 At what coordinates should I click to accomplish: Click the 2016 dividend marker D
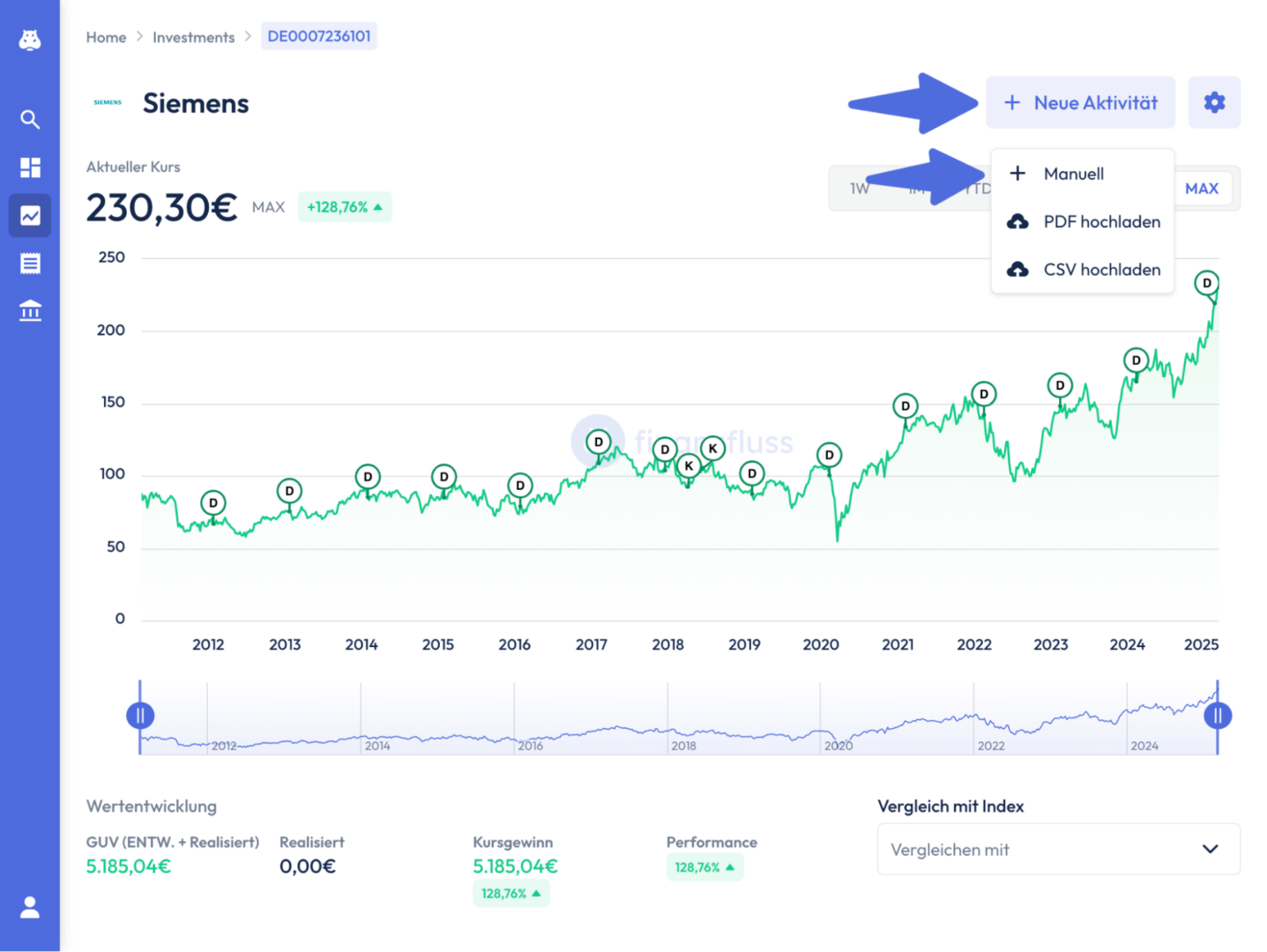(520, 485)
